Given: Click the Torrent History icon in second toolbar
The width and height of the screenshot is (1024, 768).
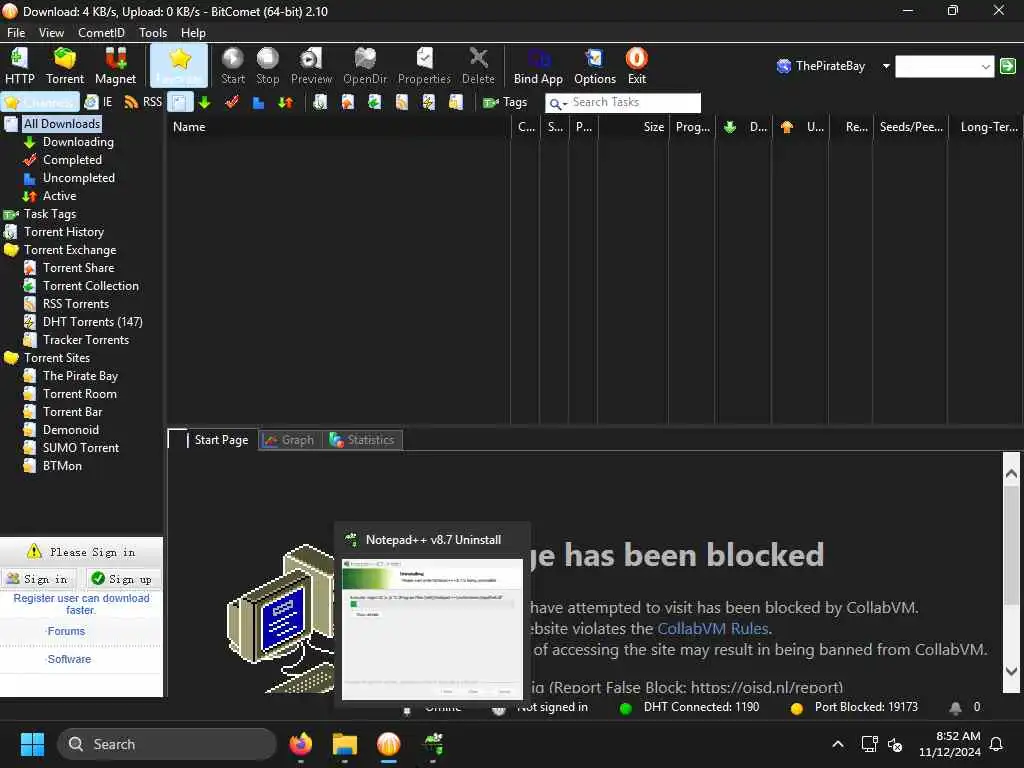Looking at the screenshot, I should coord(320,102).
